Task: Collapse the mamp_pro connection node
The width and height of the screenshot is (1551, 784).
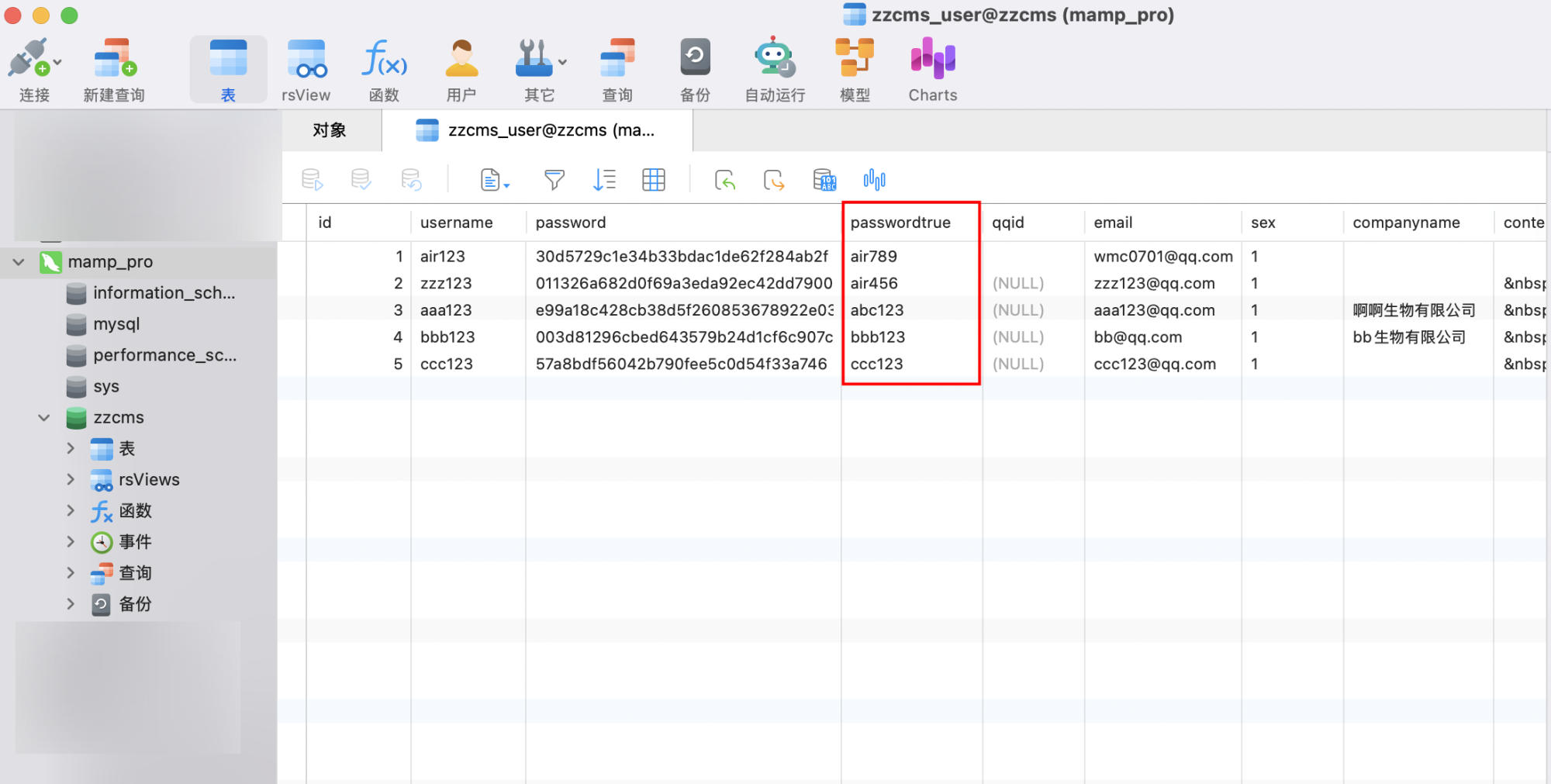Action: pyautogui.click(x=19, y=262)
